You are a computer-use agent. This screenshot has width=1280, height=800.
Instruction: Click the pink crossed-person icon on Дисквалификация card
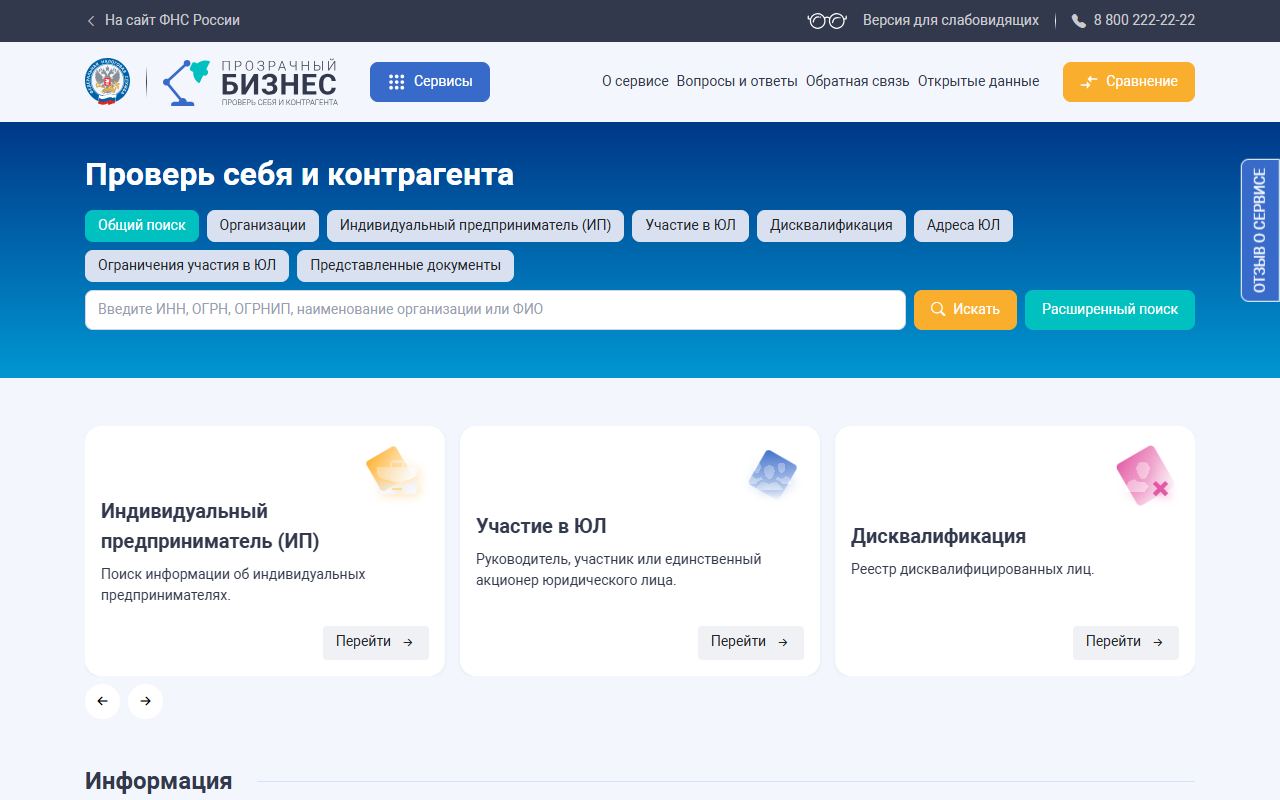point(1144,476)
